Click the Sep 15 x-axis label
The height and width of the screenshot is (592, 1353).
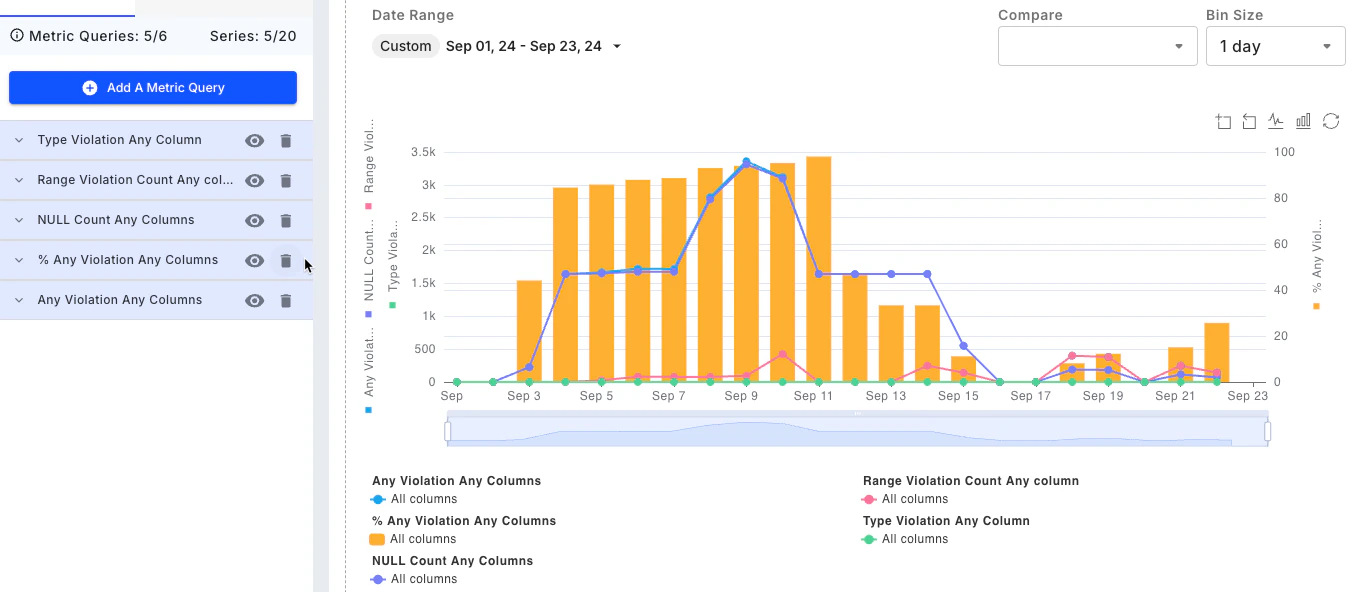click(x=958, y=396)
